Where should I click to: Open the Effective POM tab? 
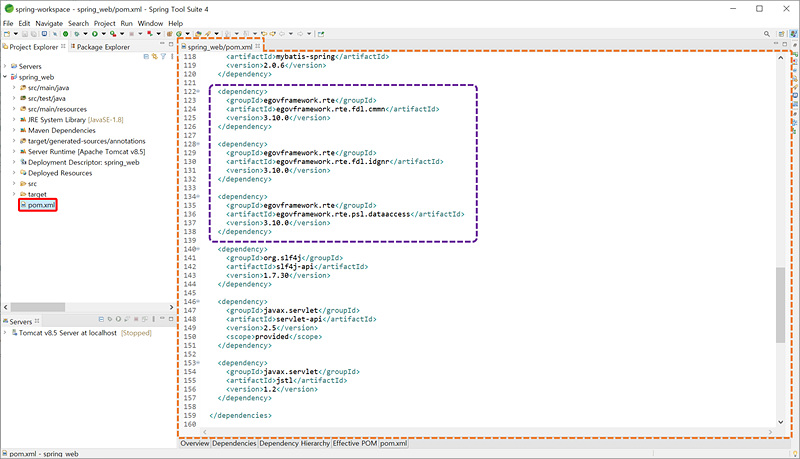pos(355,444)
